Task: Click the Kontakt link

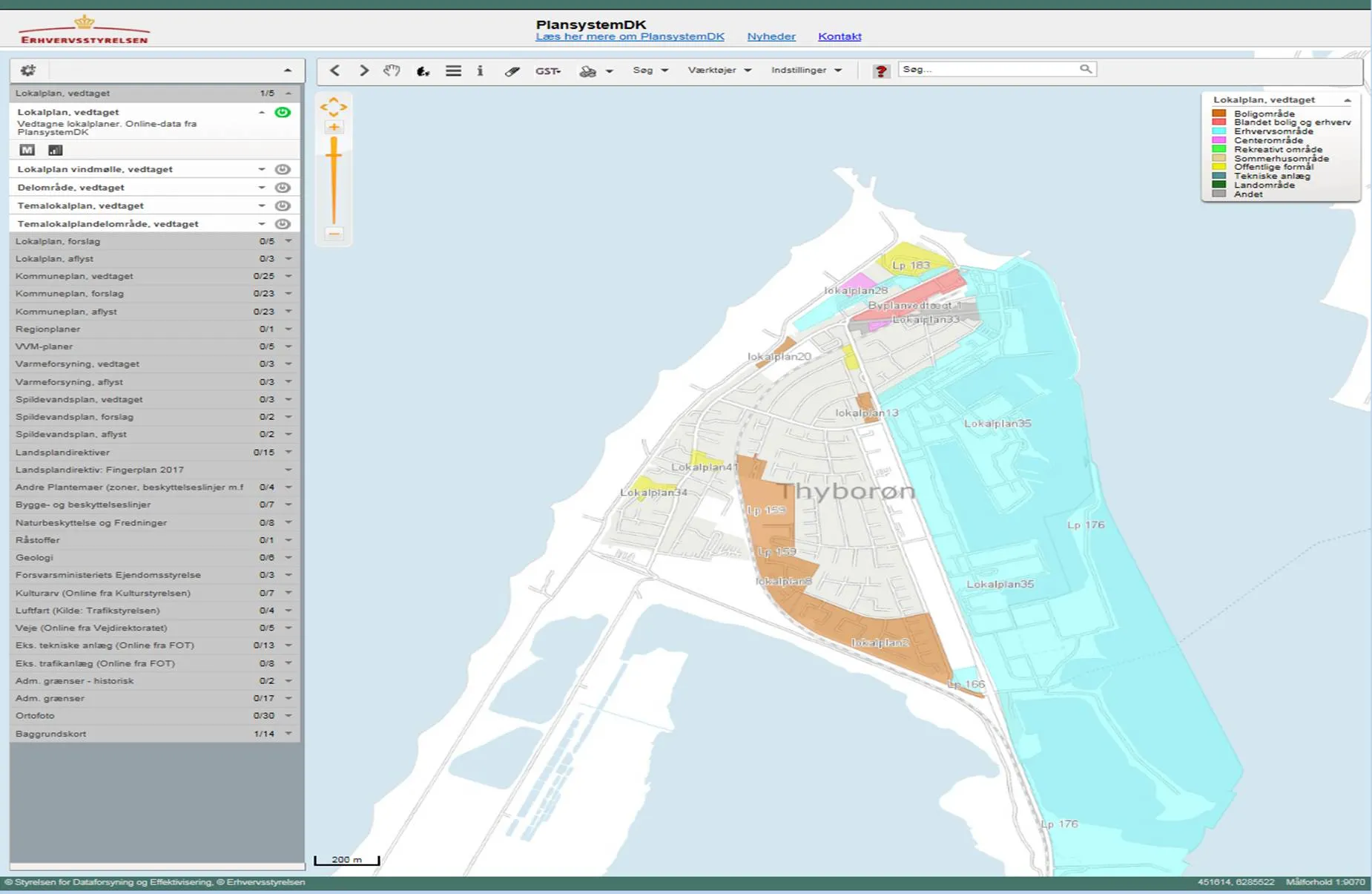Action: (840, 36)
